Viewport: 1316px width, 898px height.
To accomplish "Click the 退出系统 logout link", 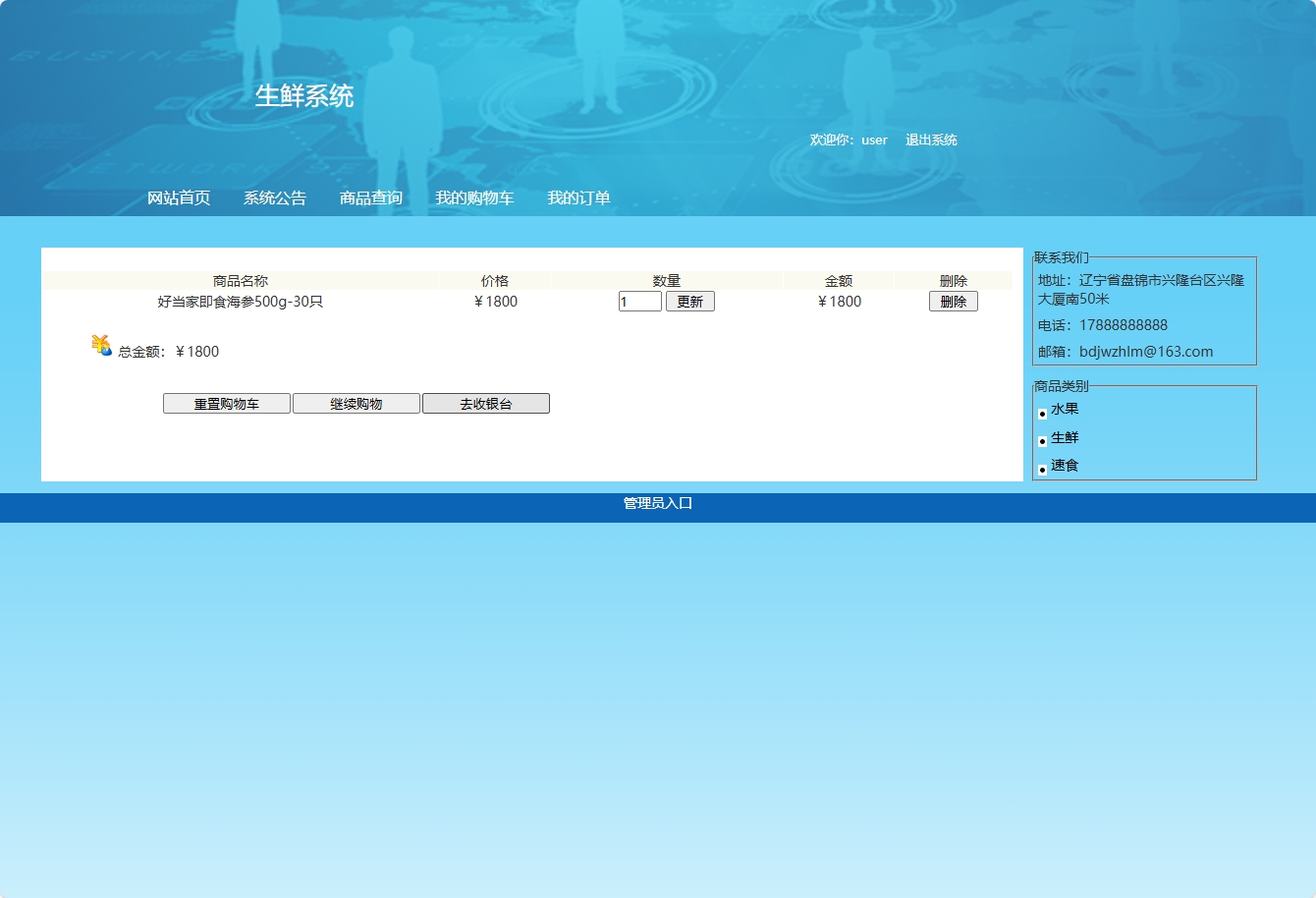I will (x=931, y=140).
